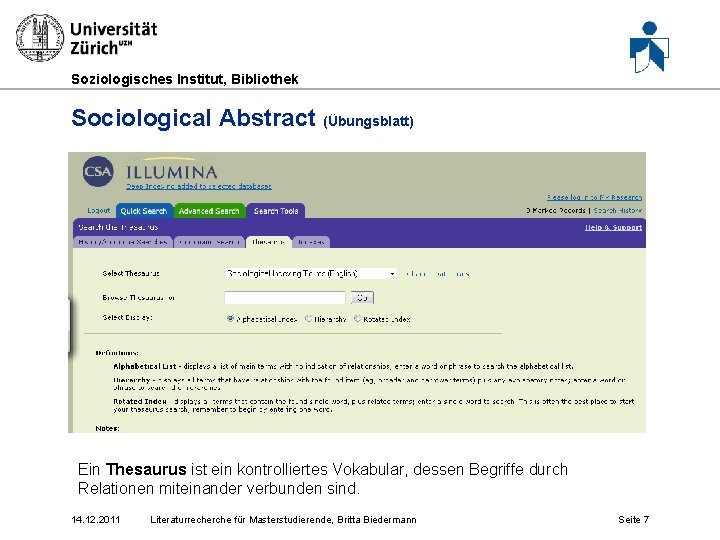Click the bold 'Rotated Index' definition term

(x=140, y=401)
